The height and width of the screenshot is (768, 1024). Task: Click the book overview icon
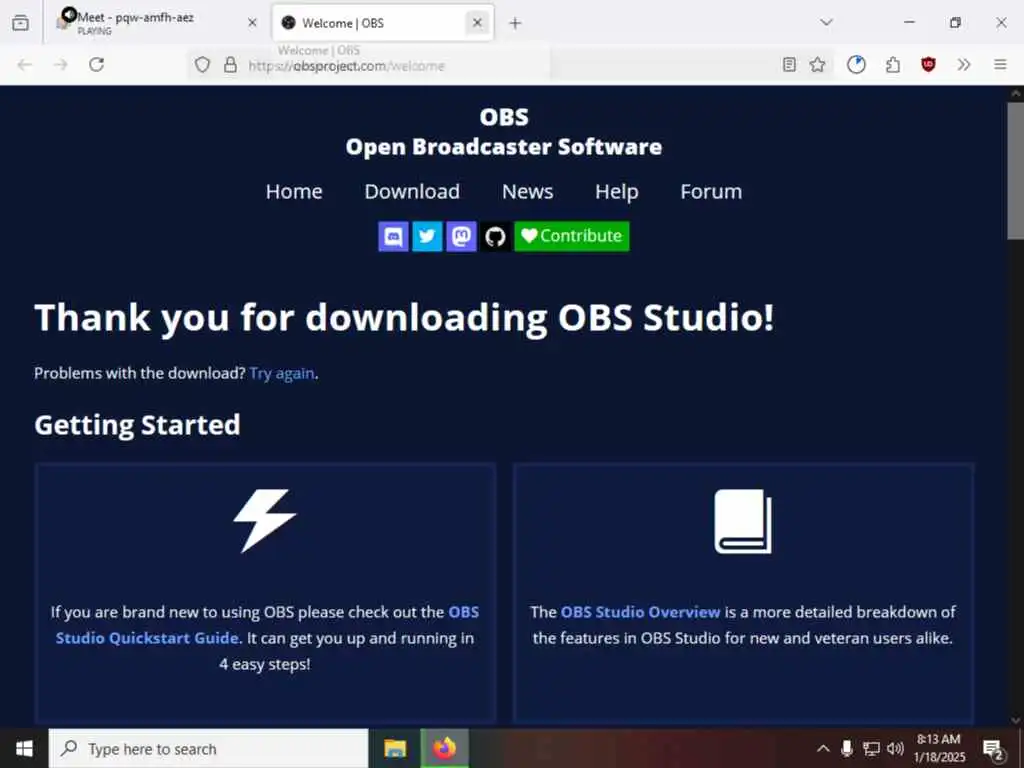743,521
